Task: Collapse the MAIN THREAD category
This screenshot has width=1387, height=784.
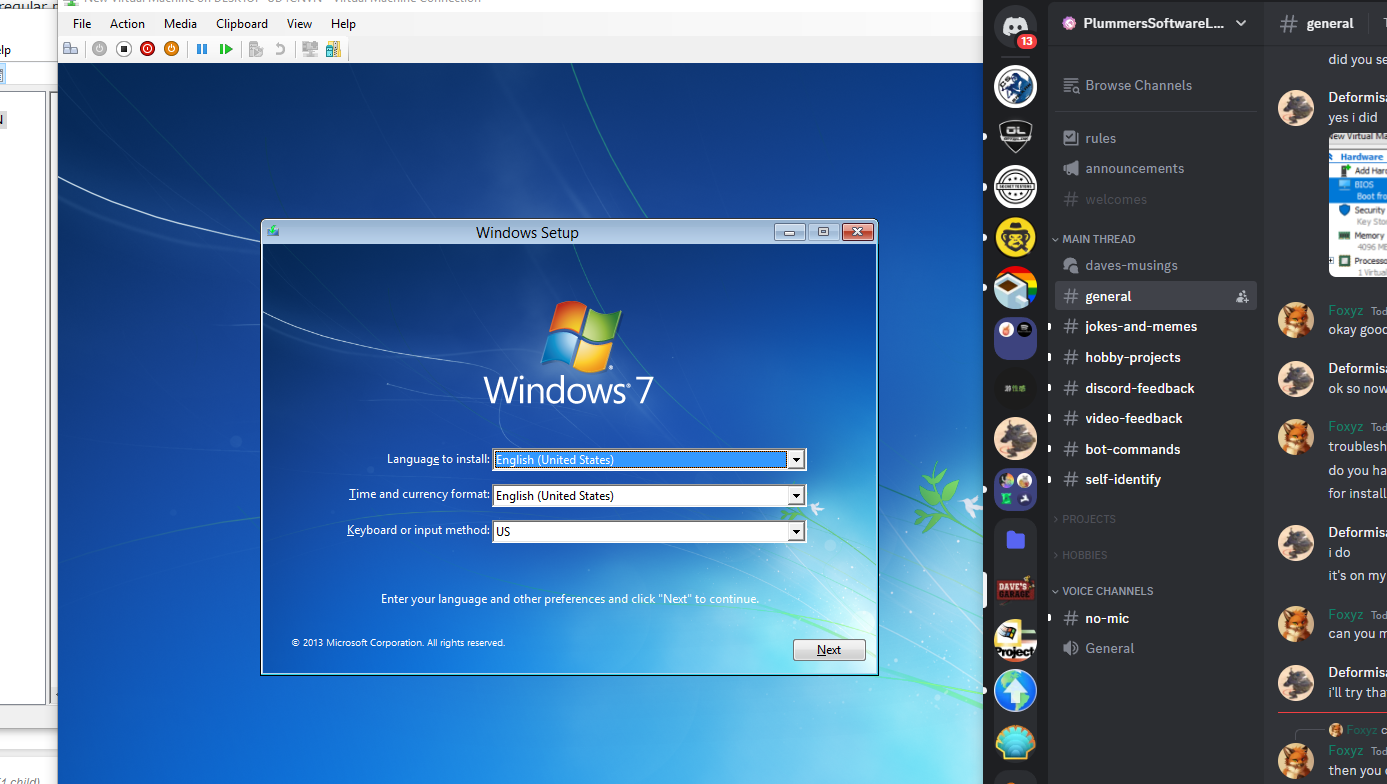Action: click(1098, 239)
